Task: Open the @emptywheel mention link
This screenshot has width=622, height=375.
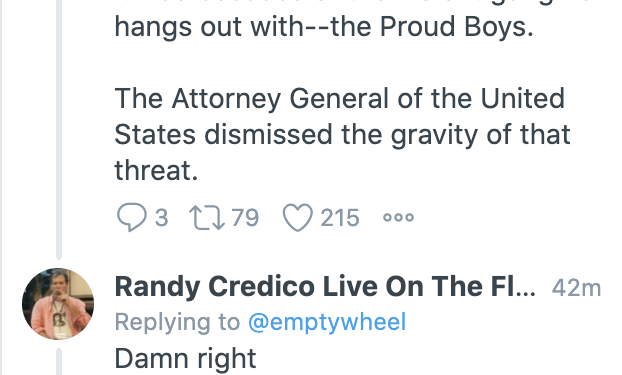Action: (x=327, y=321)
